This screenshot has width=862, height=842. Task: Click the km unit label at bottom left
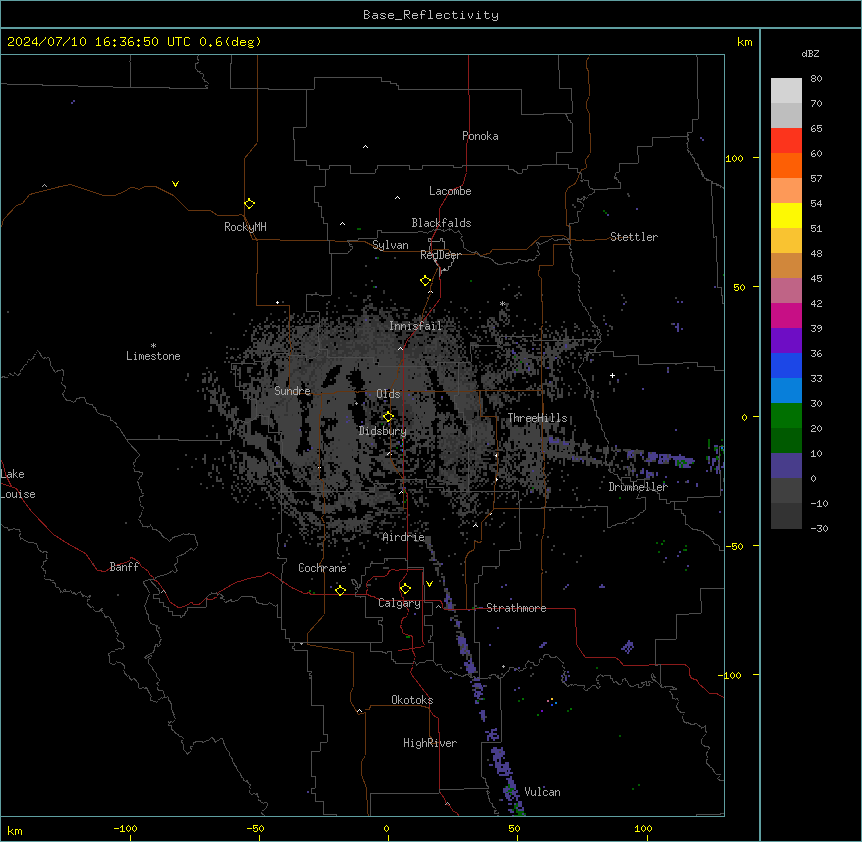coord(15,830)
